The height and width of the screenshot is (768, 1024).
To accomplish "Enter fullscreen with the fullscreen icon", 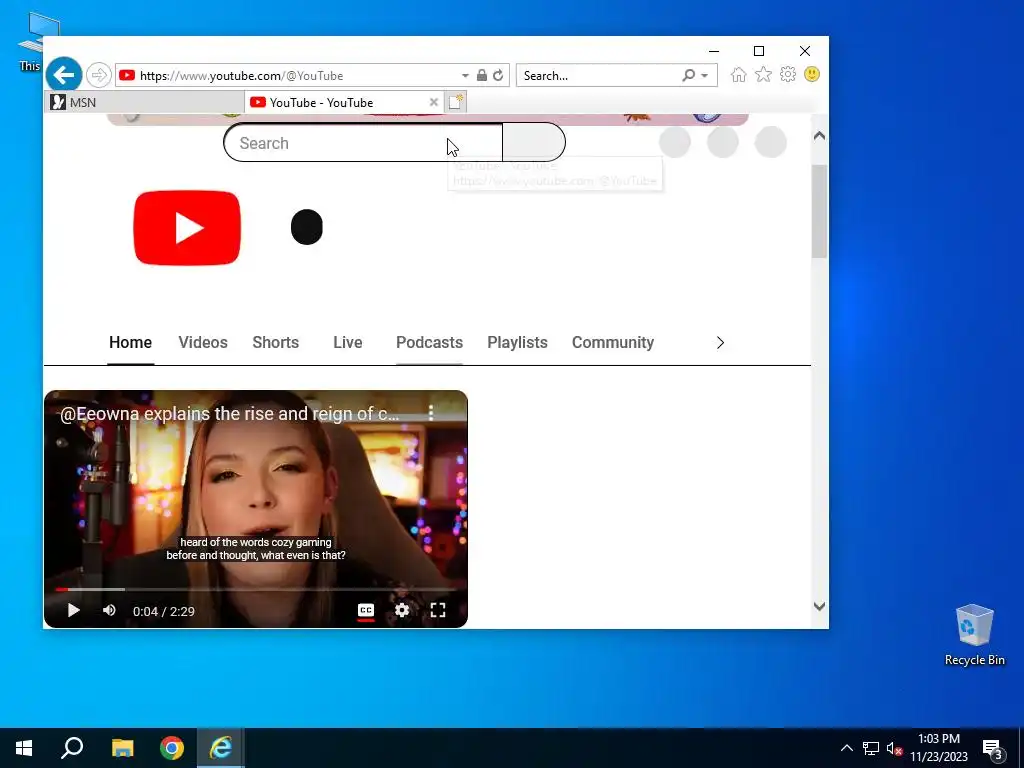I will click(438, 610).
